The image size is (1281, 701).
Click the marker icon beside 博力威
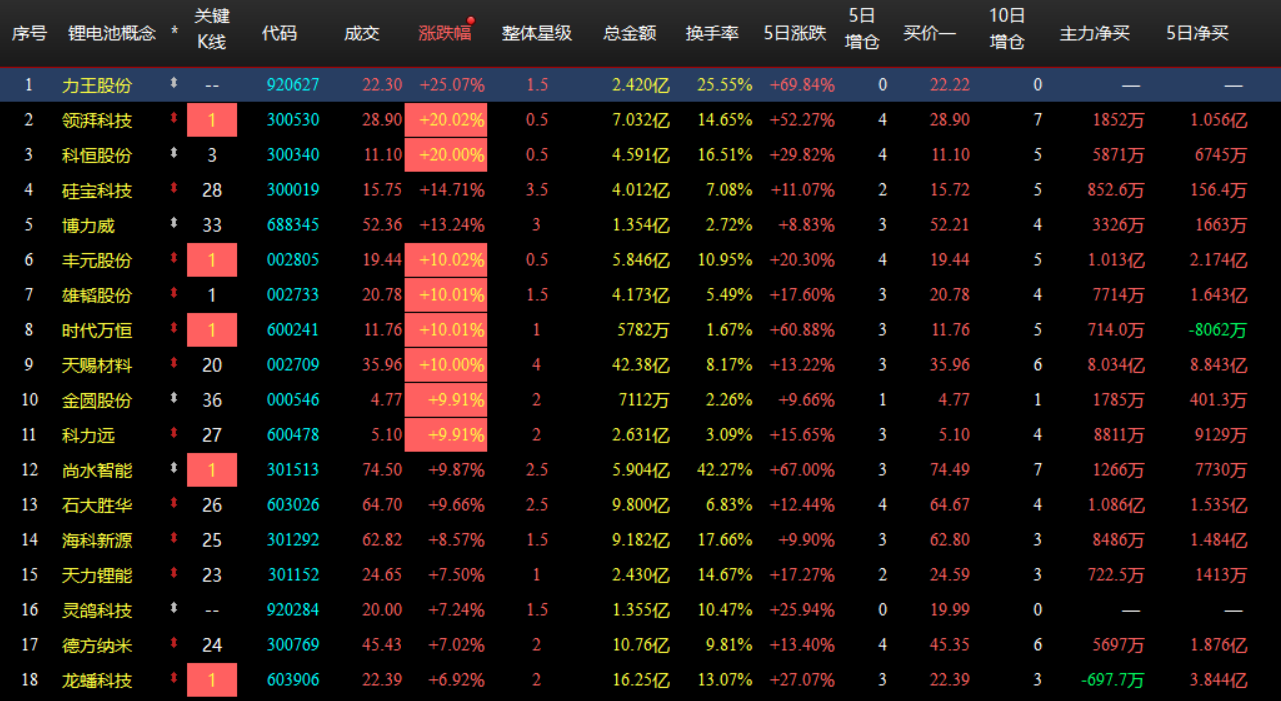(175, 224)
